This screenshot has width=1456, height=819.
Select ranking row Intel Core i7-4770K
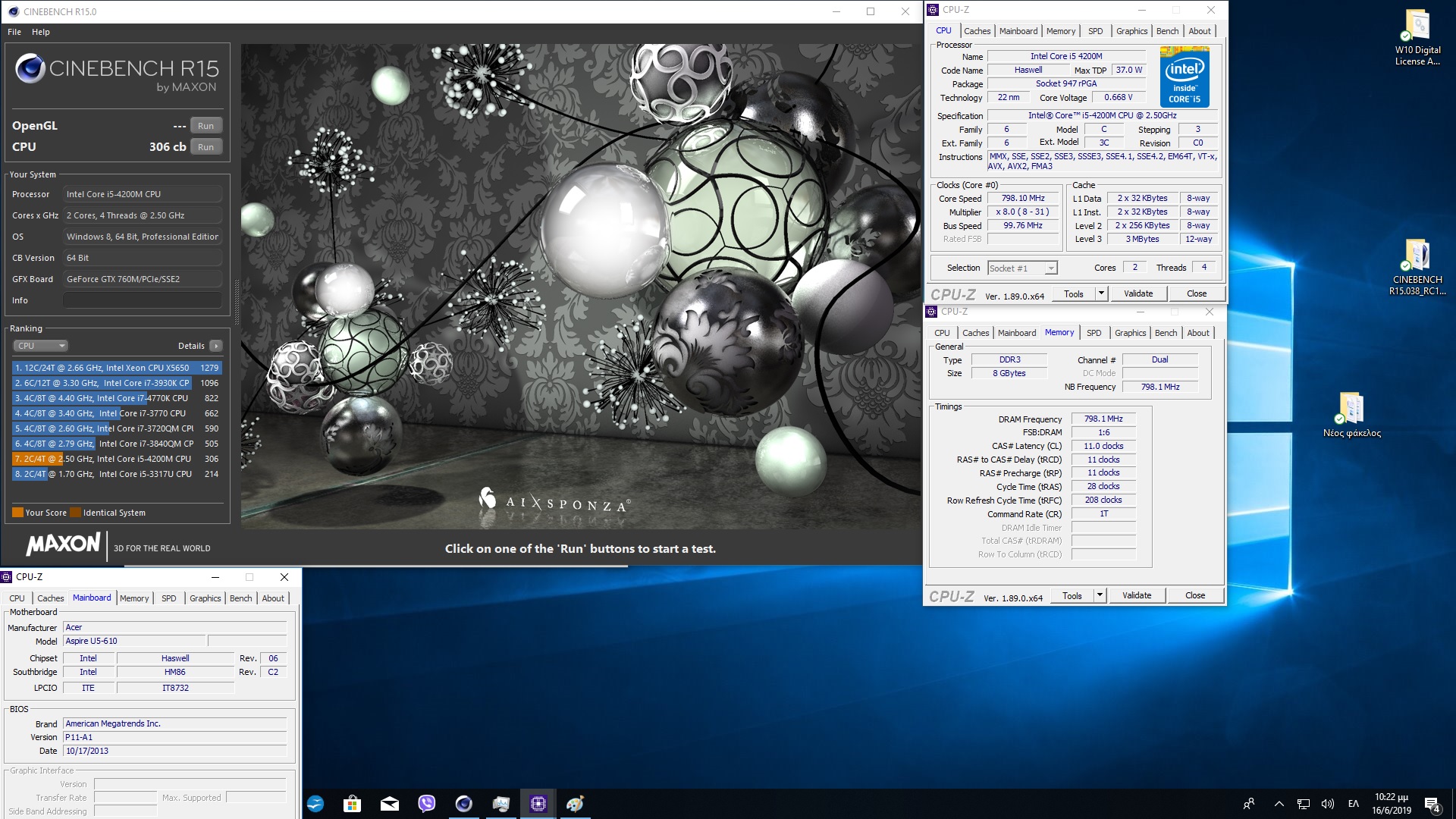(x=117, y=398)
